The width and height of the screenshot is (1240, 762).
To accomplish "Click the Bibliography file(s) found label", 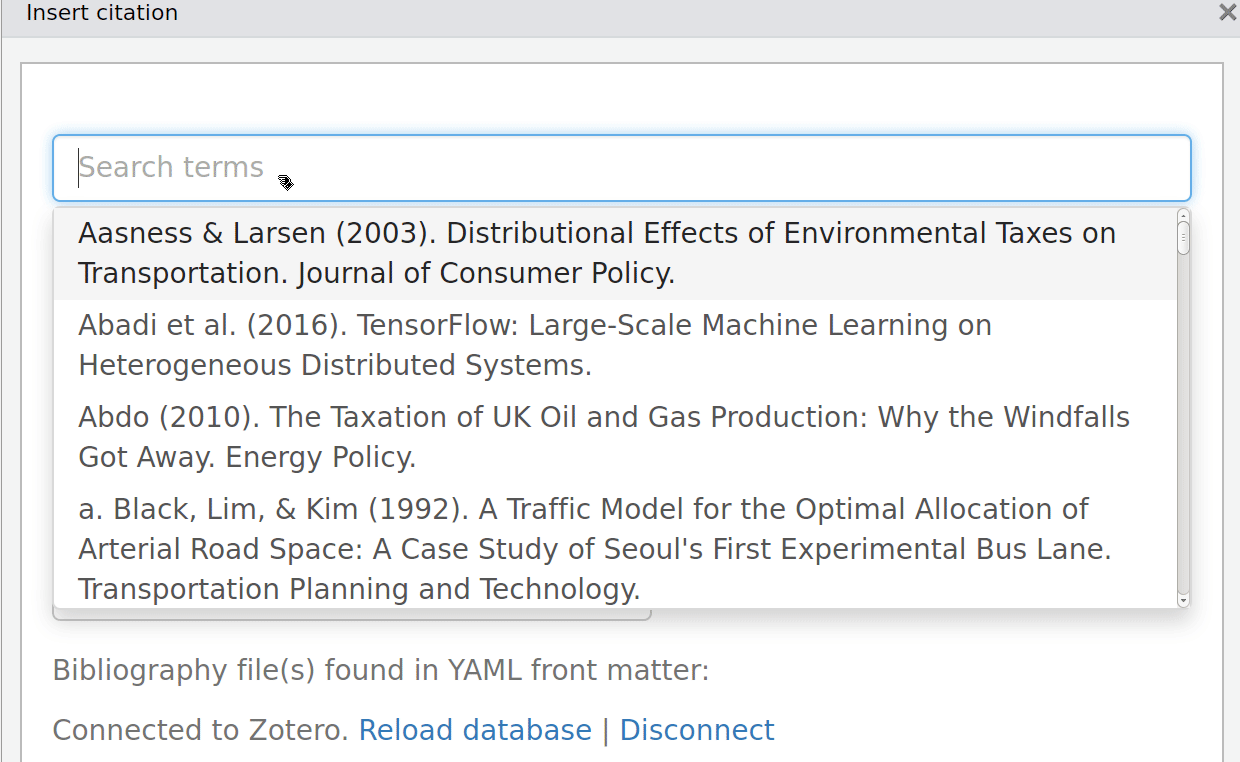I will (380, 670).
